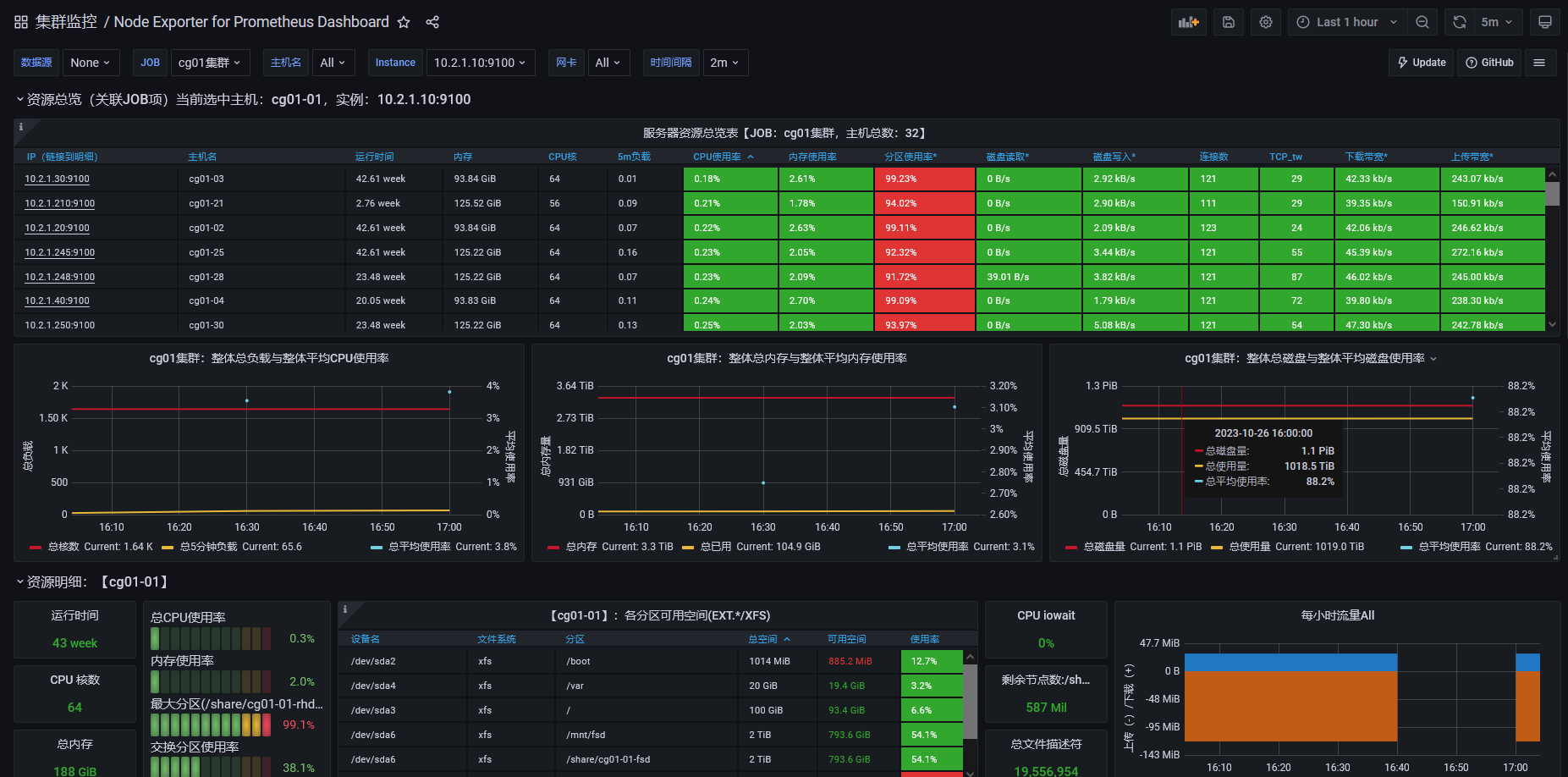The height and width of the screenshot is (777, 1568).
Task: Click the 最大分区 99.1% bar gauge
Action: point(211,725)
